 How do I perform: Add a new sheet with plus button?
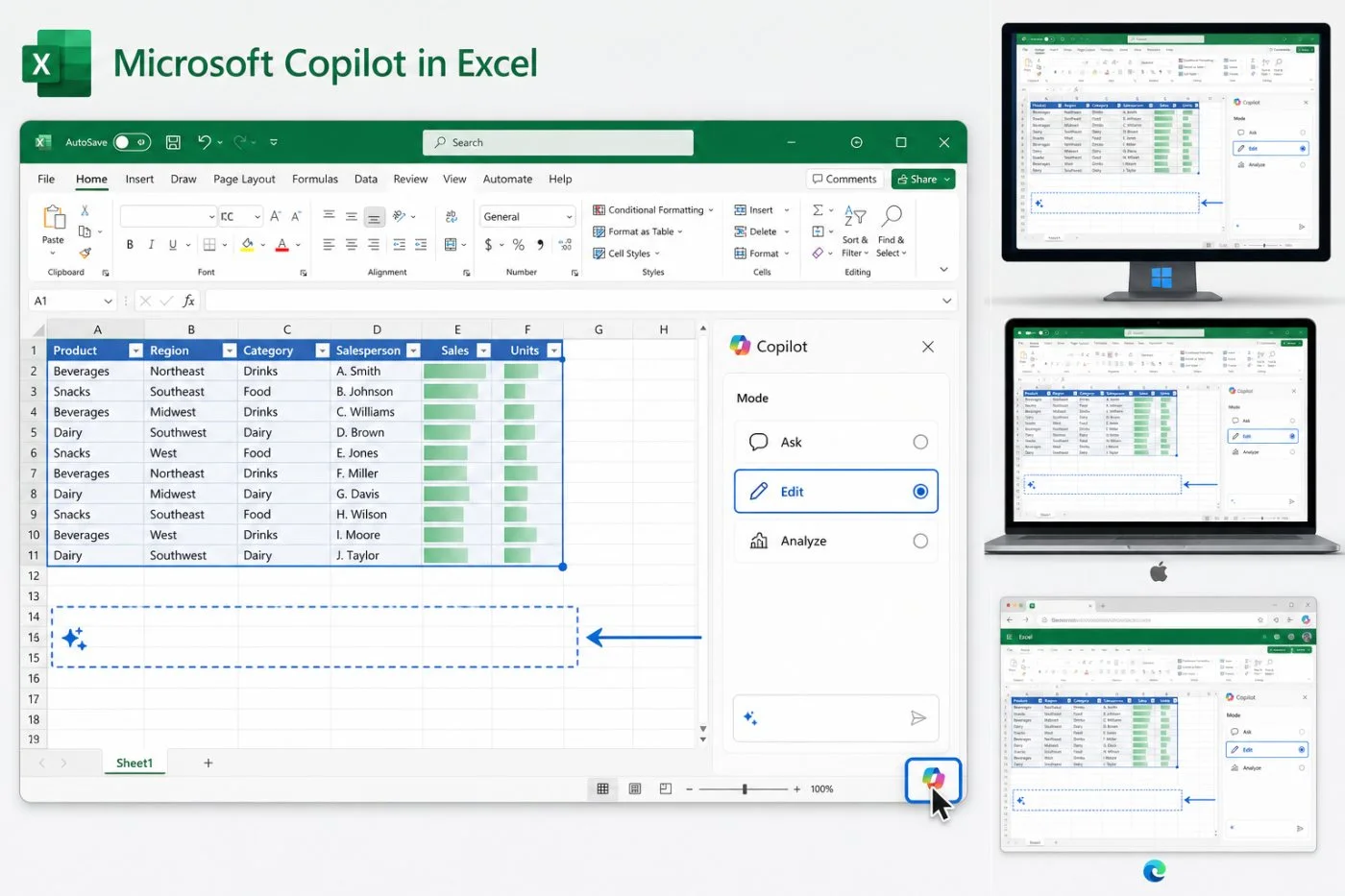pos(208,763)
